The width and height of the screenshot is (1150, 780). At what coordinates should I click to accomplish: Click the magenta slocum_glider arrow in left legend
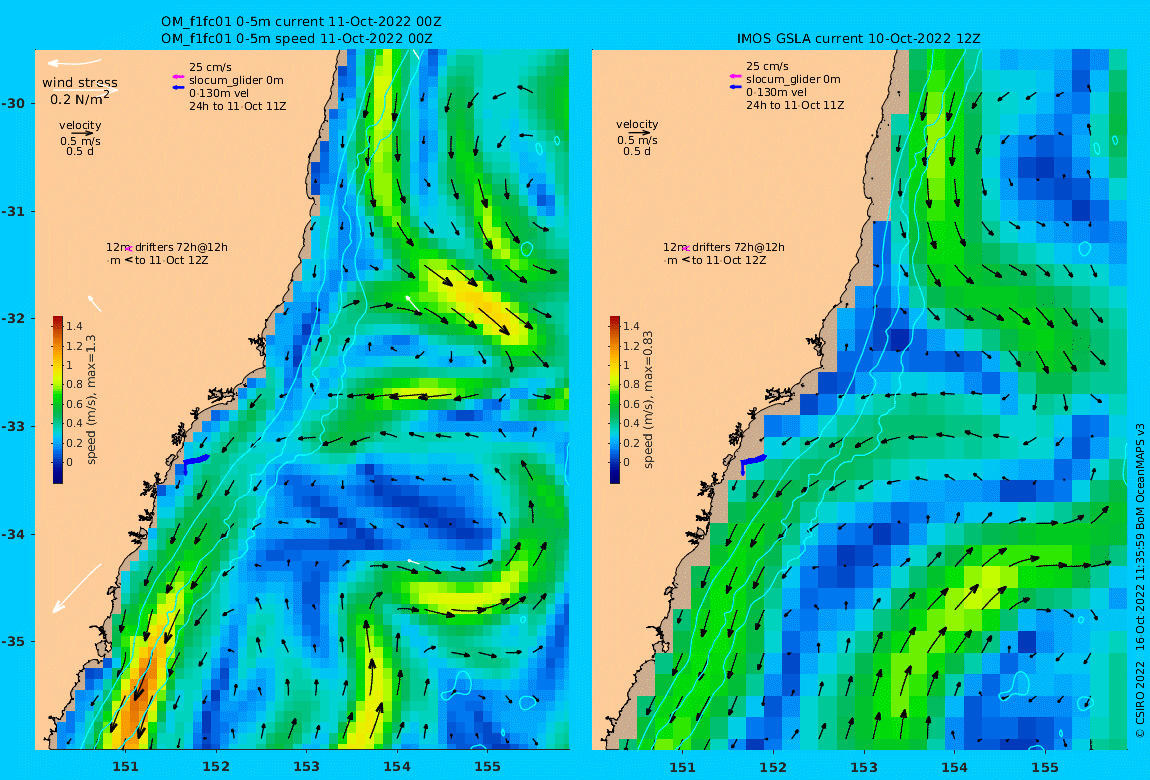pyautogui.click(x=178, y=77)
